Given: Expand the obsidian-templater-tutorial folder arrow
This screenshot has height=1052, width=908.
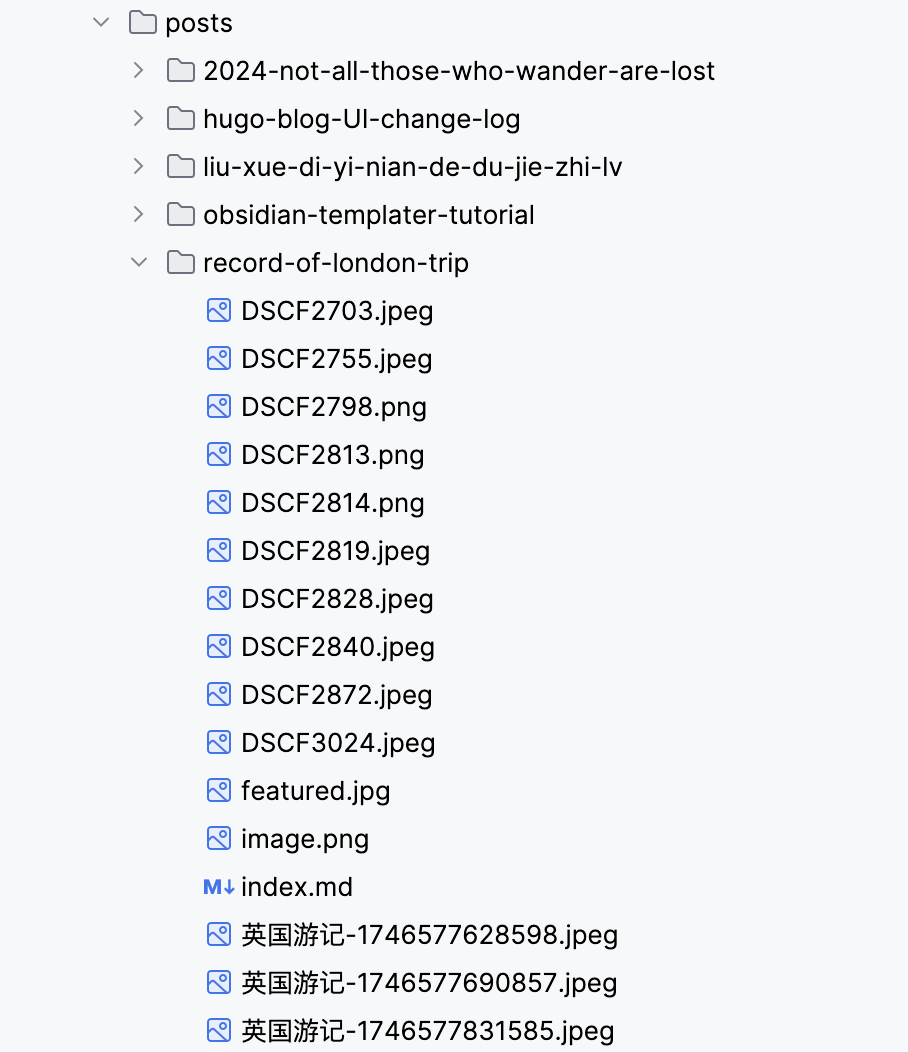Looking at the screenshot, I should [x=138, y=214].
